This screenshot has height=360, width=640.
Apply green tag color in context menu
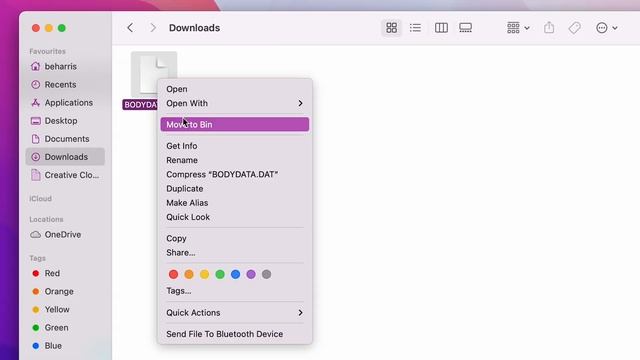click(220, 274)
